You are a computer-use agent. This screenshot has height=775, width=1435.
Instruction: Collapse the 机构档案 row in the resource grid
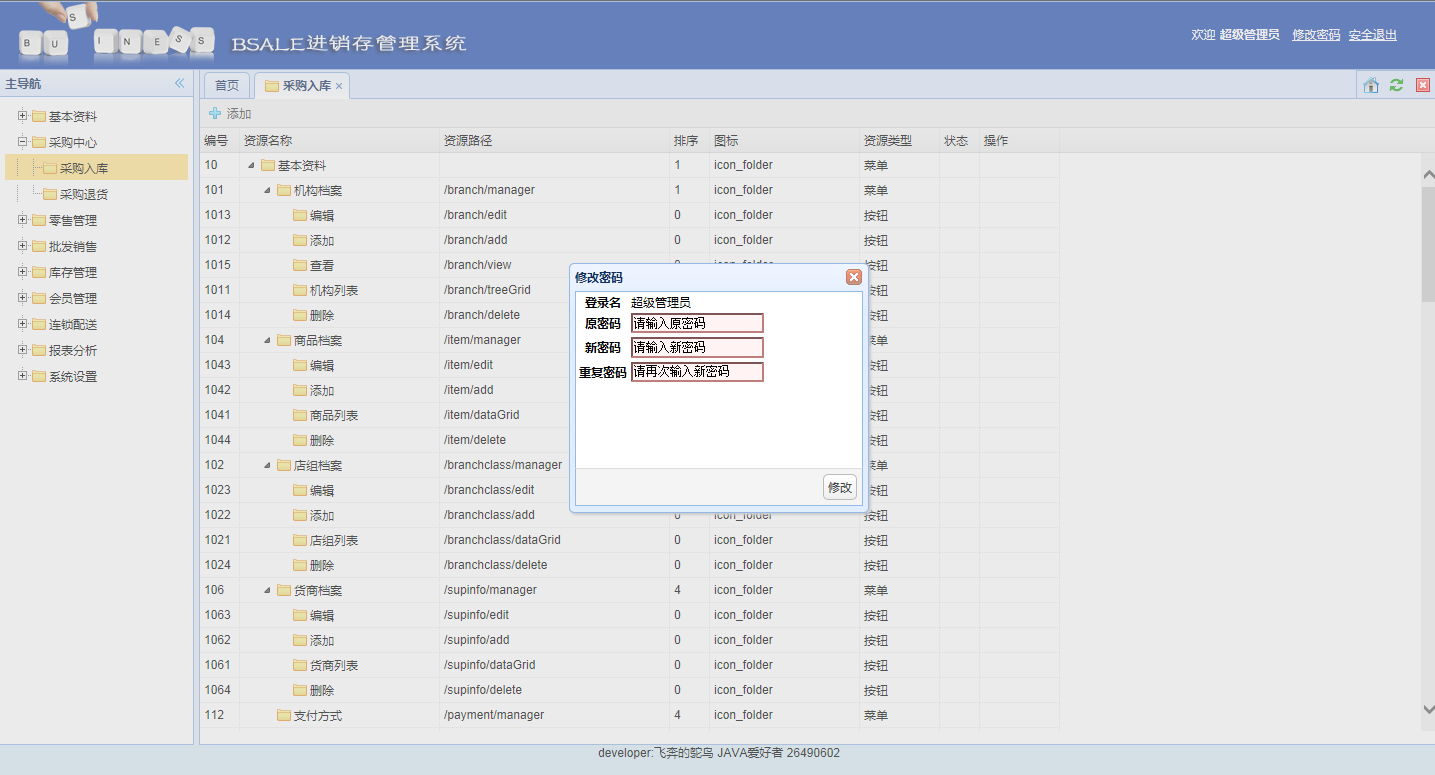point(267,190)
